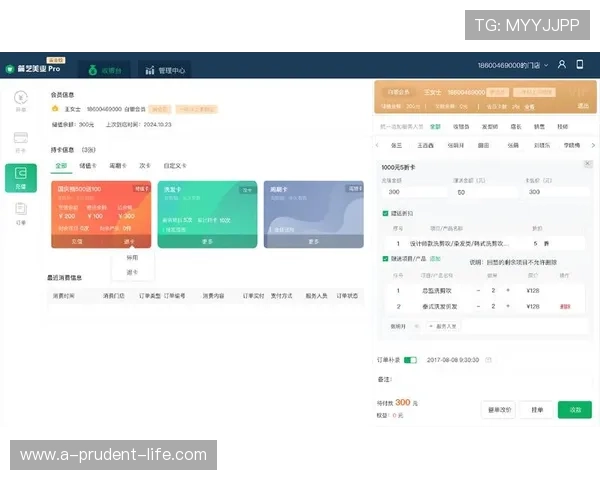The height and width of the screenshot is (480, 600).
Task: Click the card price input showing 300
Action: pos(557,192)
